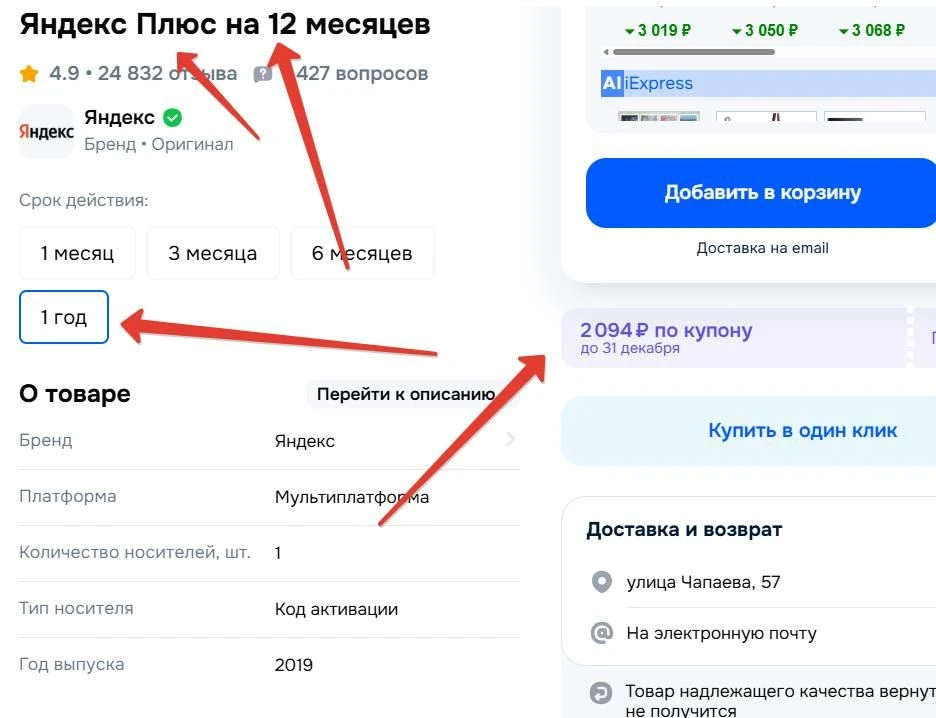Jump to description via Перейти к описанию
Viewport: 936px width, 718px height.
(x=406, y=394)
